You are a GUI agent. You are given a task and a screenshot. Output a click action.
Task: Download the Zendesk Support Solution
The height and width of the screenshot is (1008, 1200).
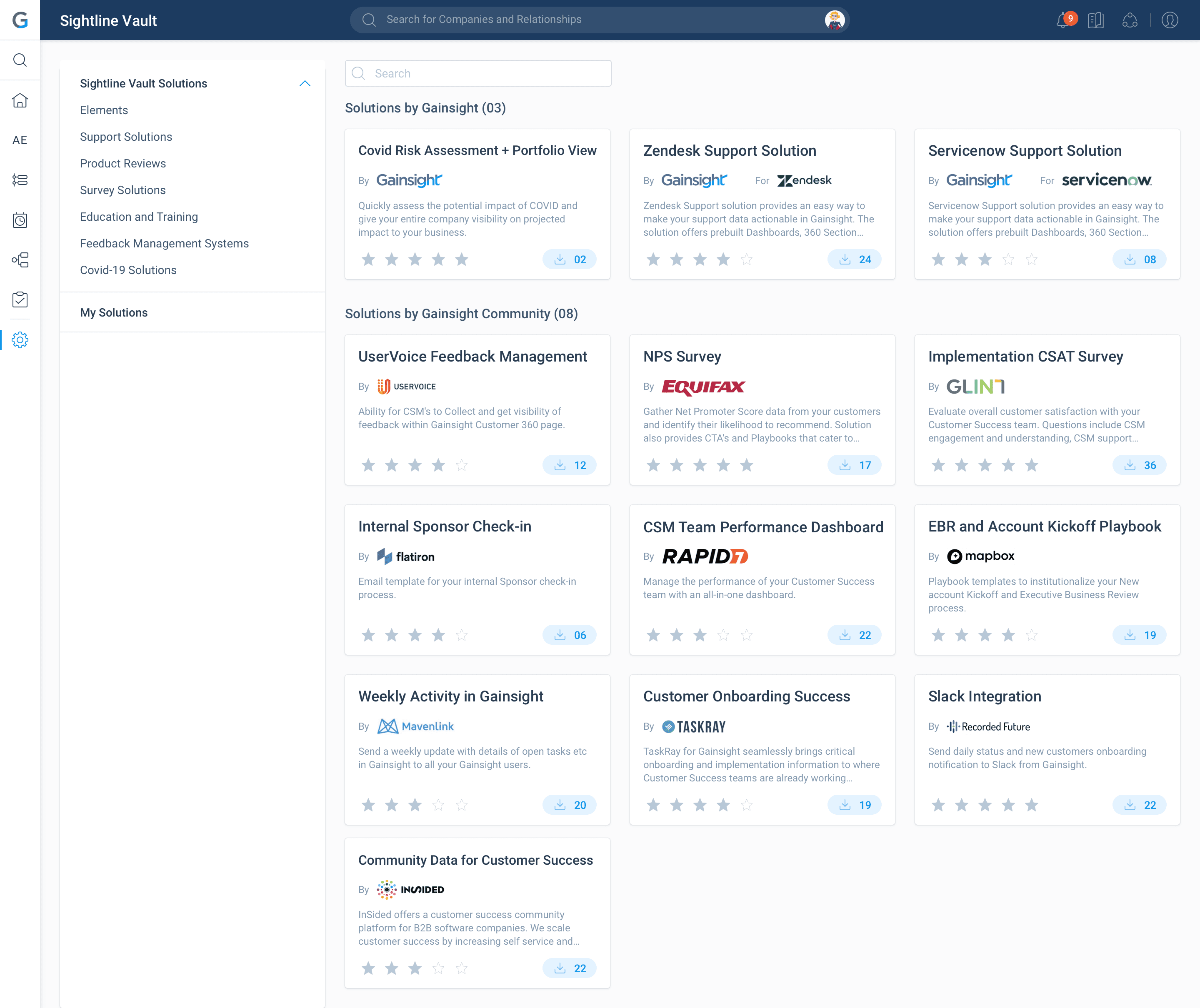(x=854, y=259)
